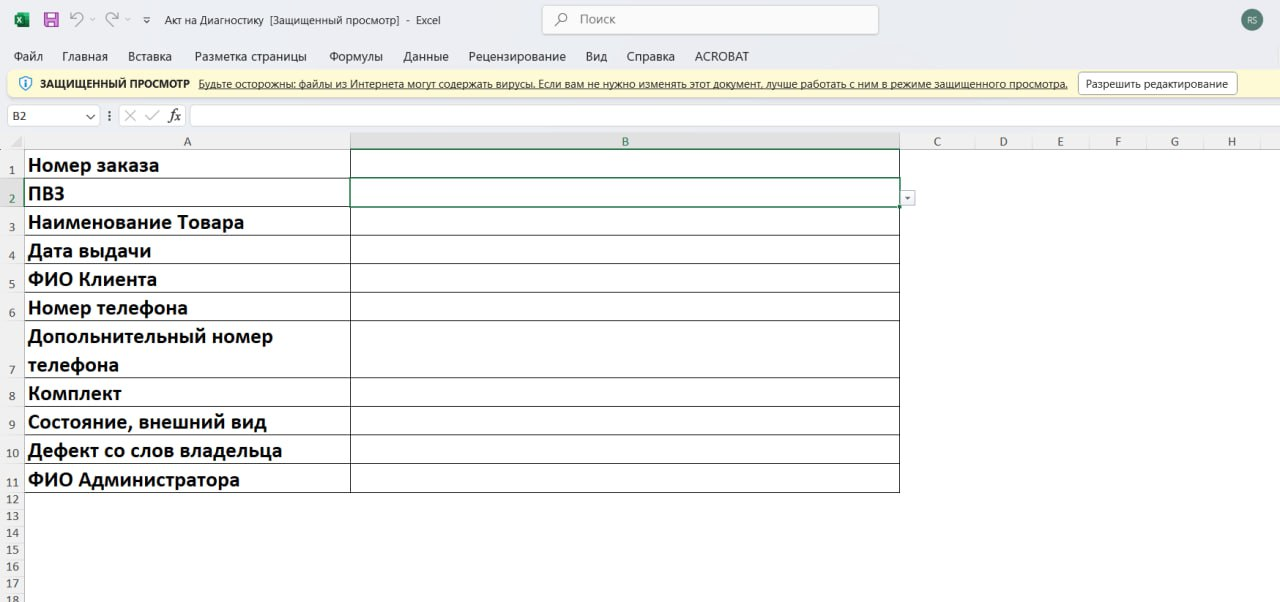
Task: Open the Справка tab
Action: pyautogui.click(x=651, y=56)
